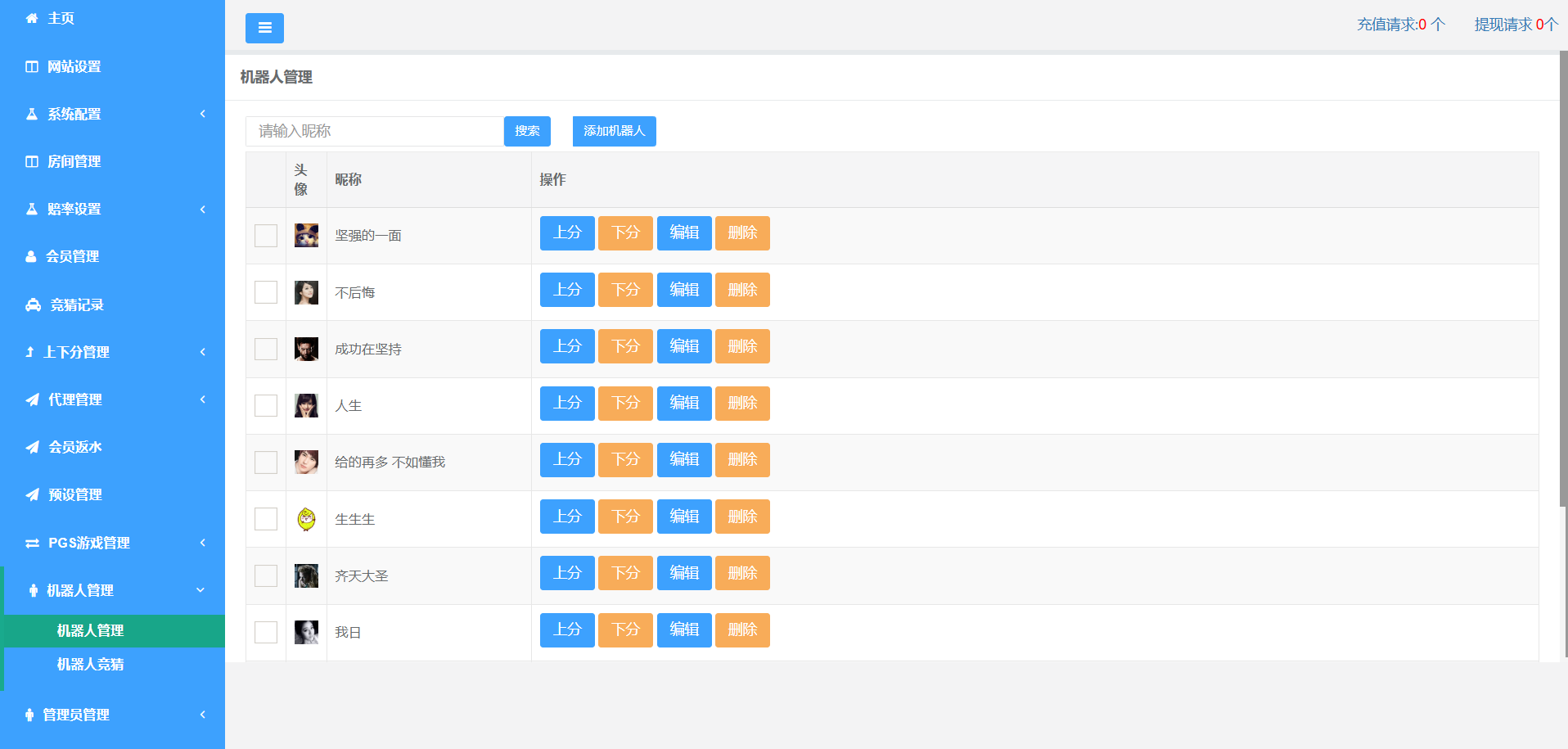Click the columns icon beside 房间管理
Screen dimensions: 1568x749
32,161
